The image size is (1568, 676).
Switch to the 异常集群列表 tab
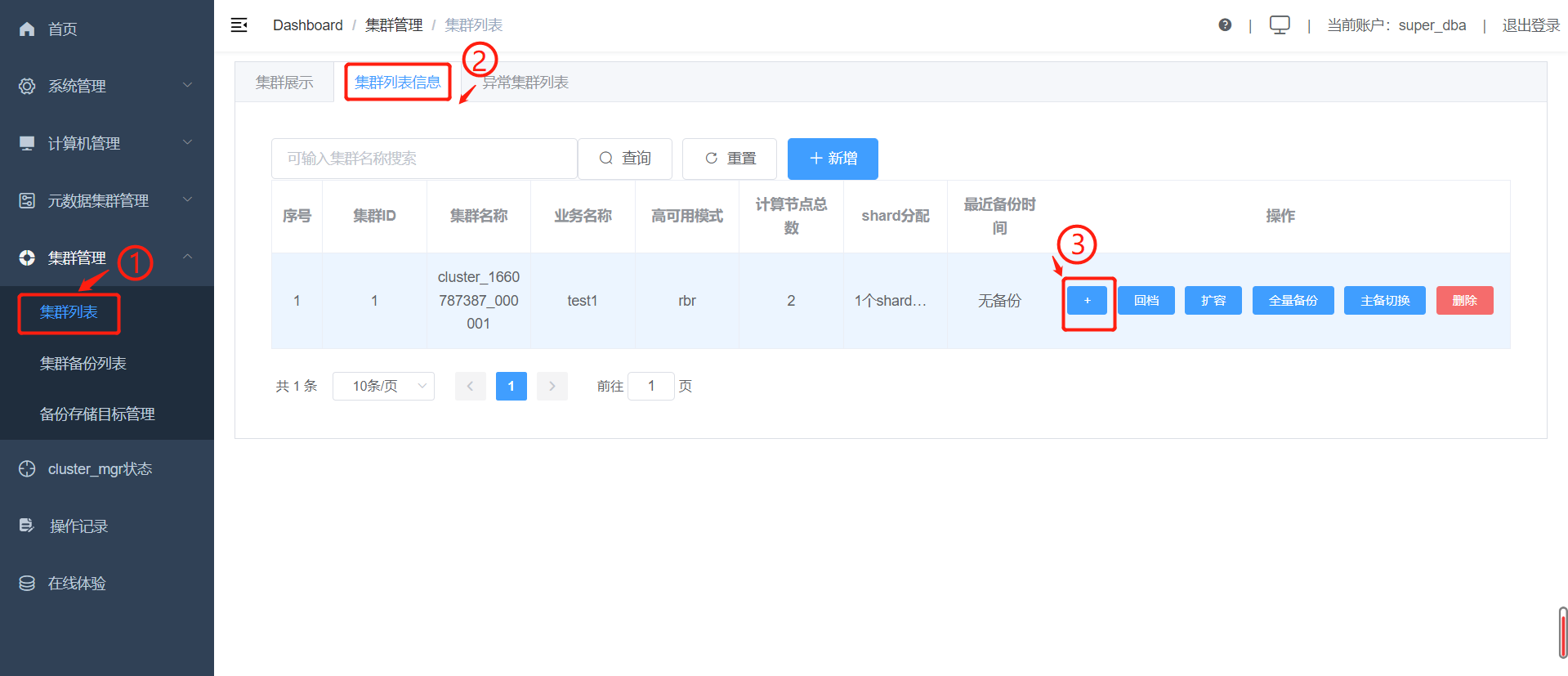pos(525,83)
